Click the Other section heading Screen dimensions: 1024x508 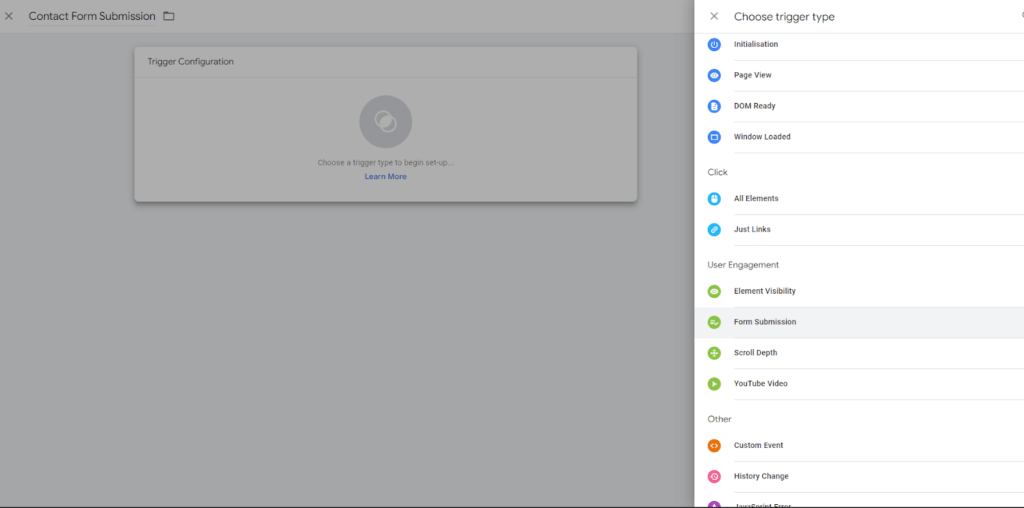[719, 419]
